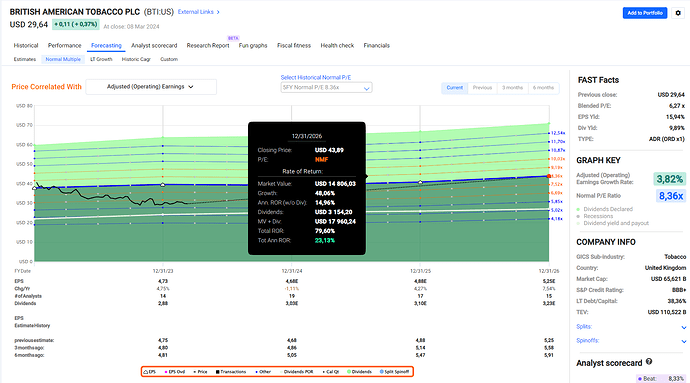Viewport: 690px width, 383px height.
Task: Open the Health check tab
Action: click(337, 45)
